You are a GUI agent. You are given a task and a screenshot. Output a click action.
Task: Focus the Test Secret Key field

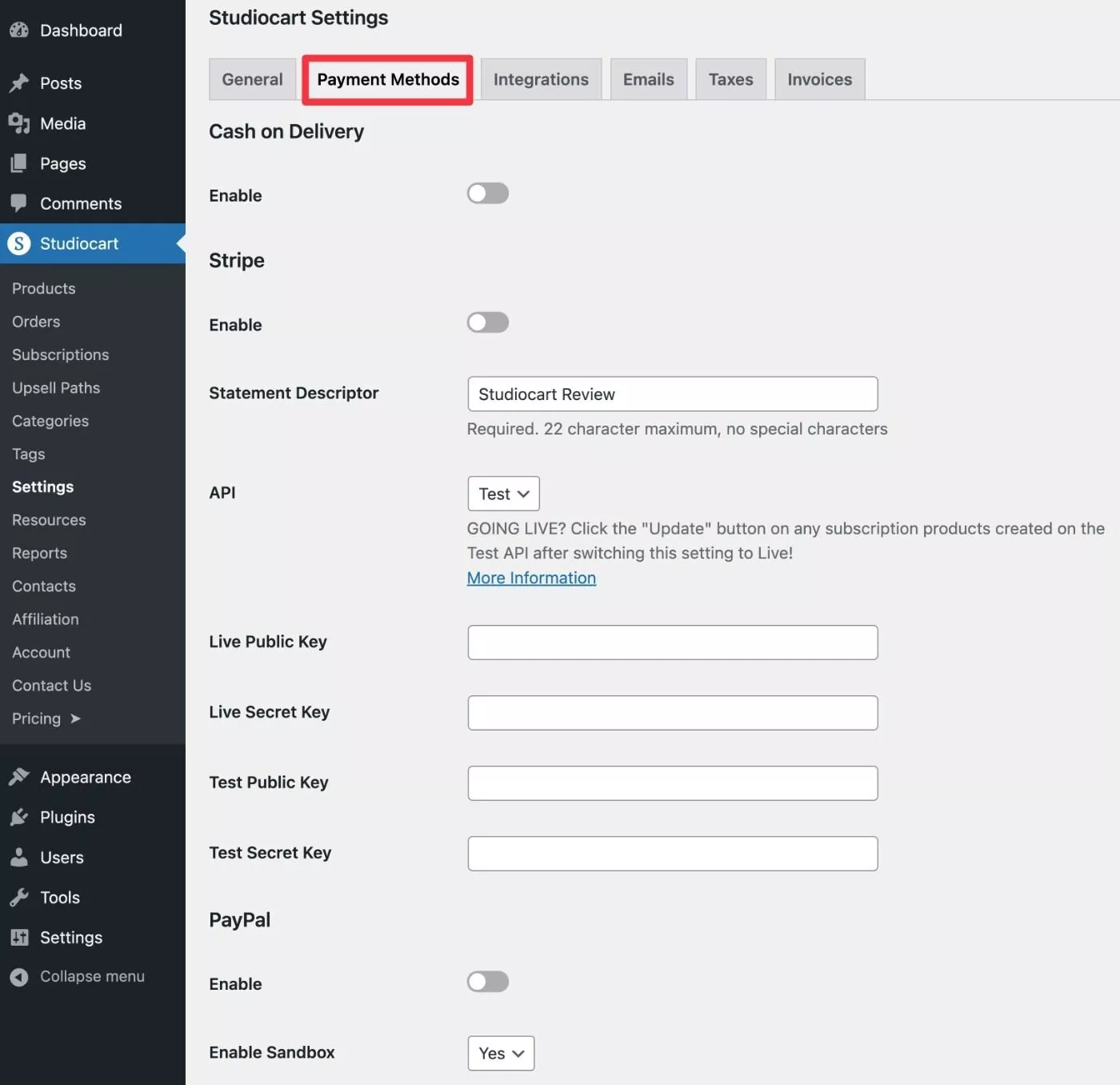pos(673,854)
